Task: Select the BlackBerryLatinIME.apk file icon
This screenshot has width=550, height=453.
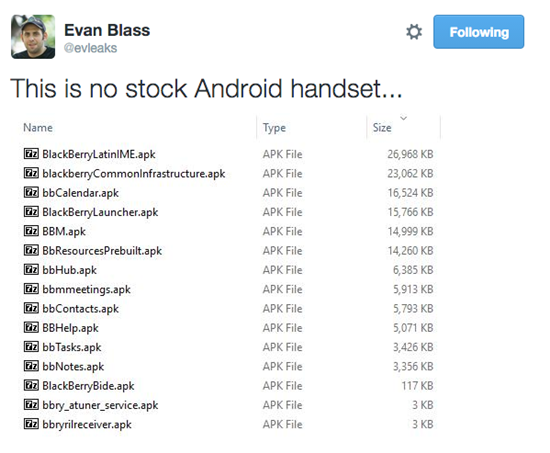Action: [31, 153]
